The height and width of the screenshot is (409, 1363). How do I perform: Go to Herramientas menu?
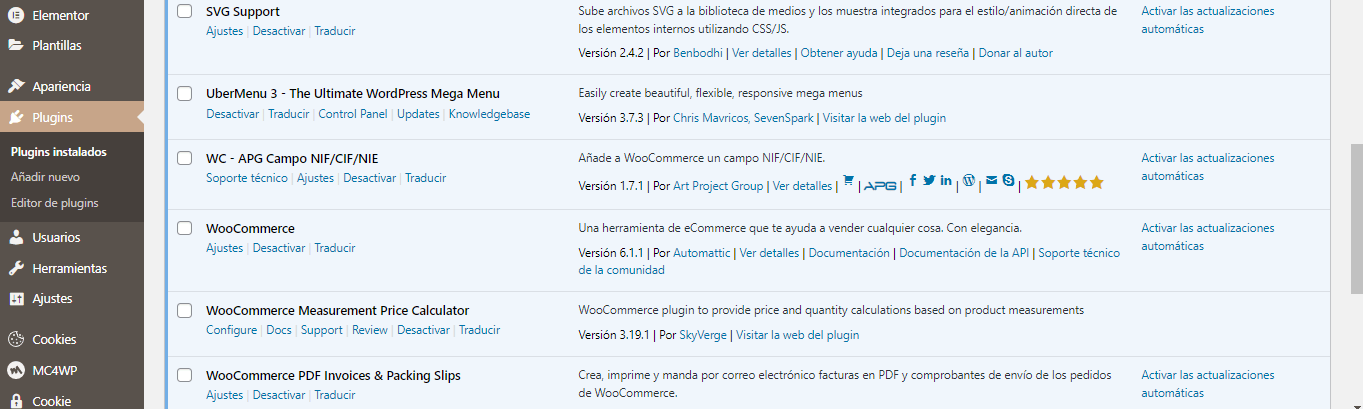click(x=69, y=268)
